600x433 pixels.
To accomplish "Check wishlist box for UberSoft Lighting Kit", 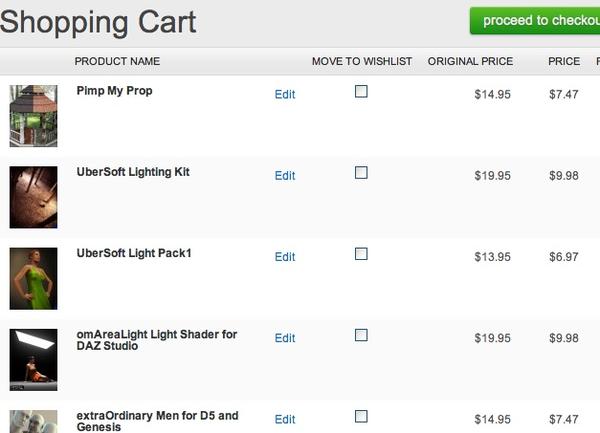I will pyautogui.click(x=361, y=172).
